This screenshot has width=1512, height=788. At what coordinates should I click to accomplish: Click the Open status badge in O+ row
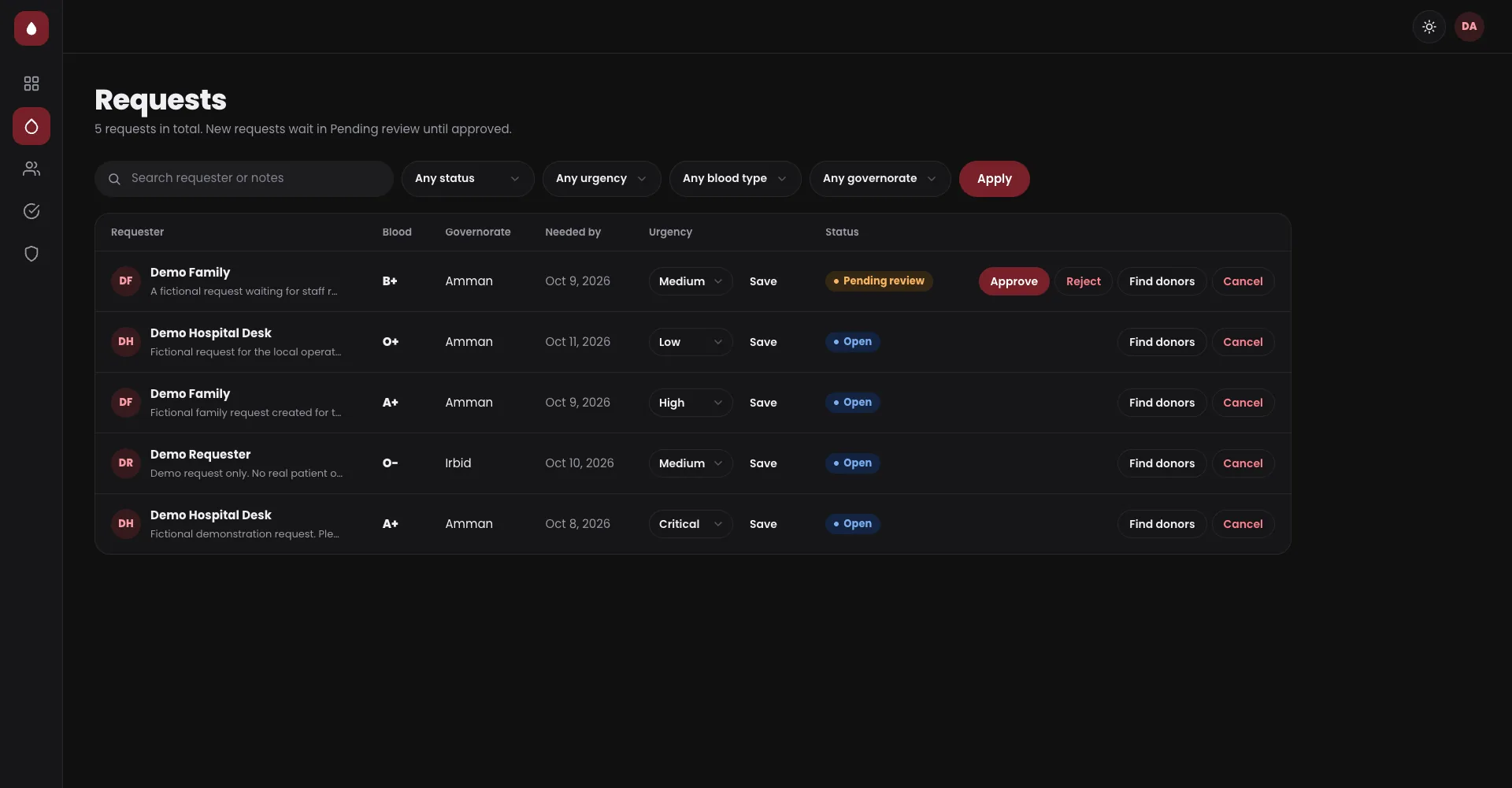852,342
